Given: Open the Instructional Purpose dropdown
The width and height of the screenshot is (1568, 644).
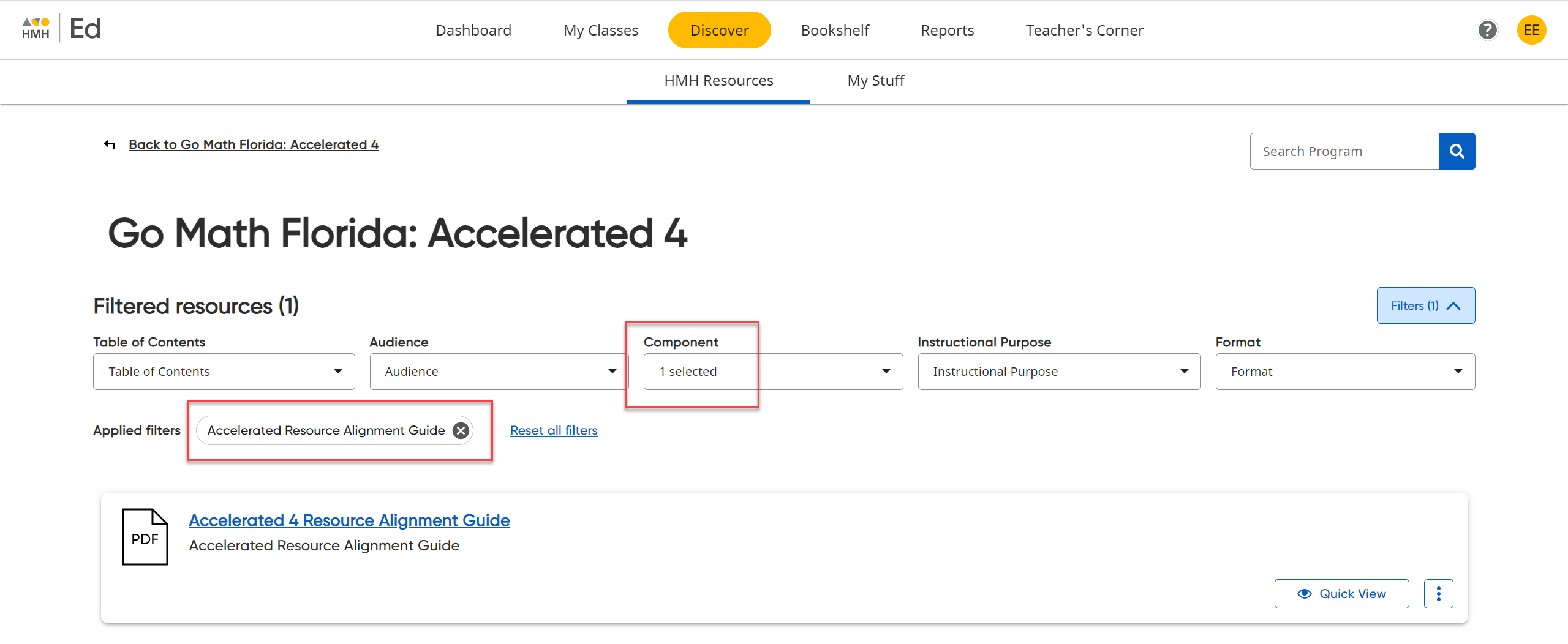Looking at the screenshot, I should [1058, 371].
